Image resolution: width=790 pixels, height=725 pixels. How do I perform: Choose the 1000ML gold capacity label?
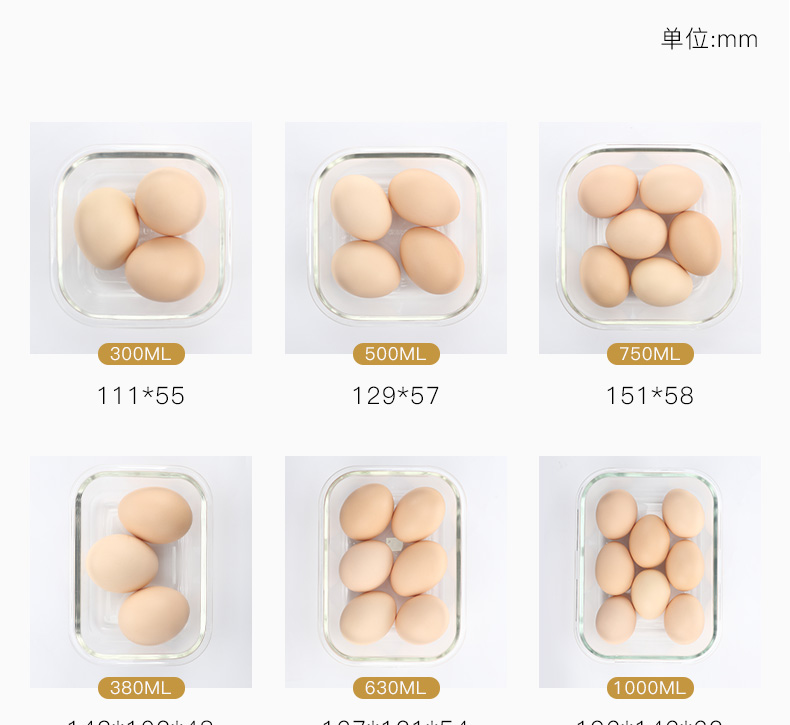tap(650, 688)
